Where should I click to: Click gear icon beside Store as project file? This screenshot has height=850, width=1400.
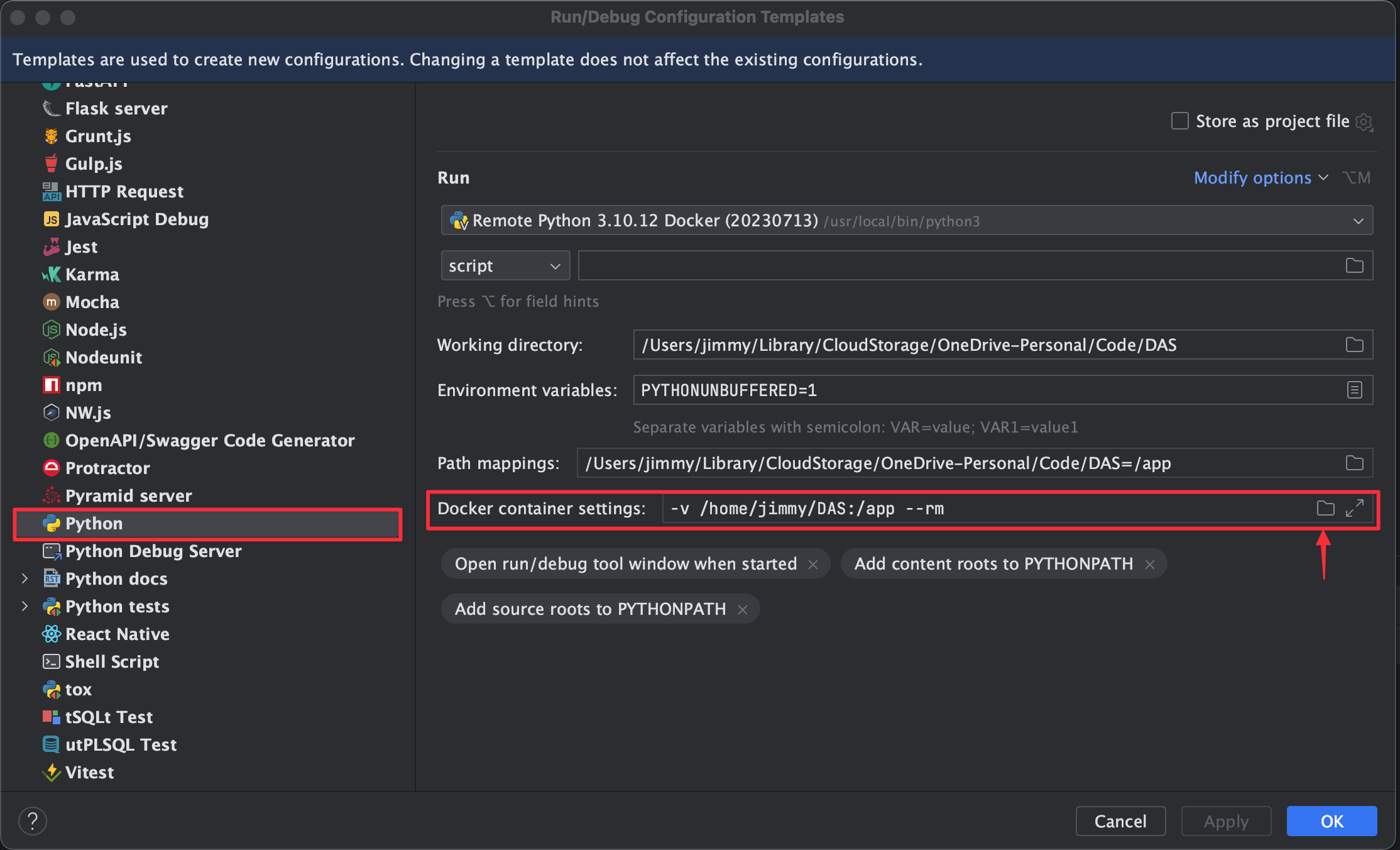click(x=1364, y=121)
